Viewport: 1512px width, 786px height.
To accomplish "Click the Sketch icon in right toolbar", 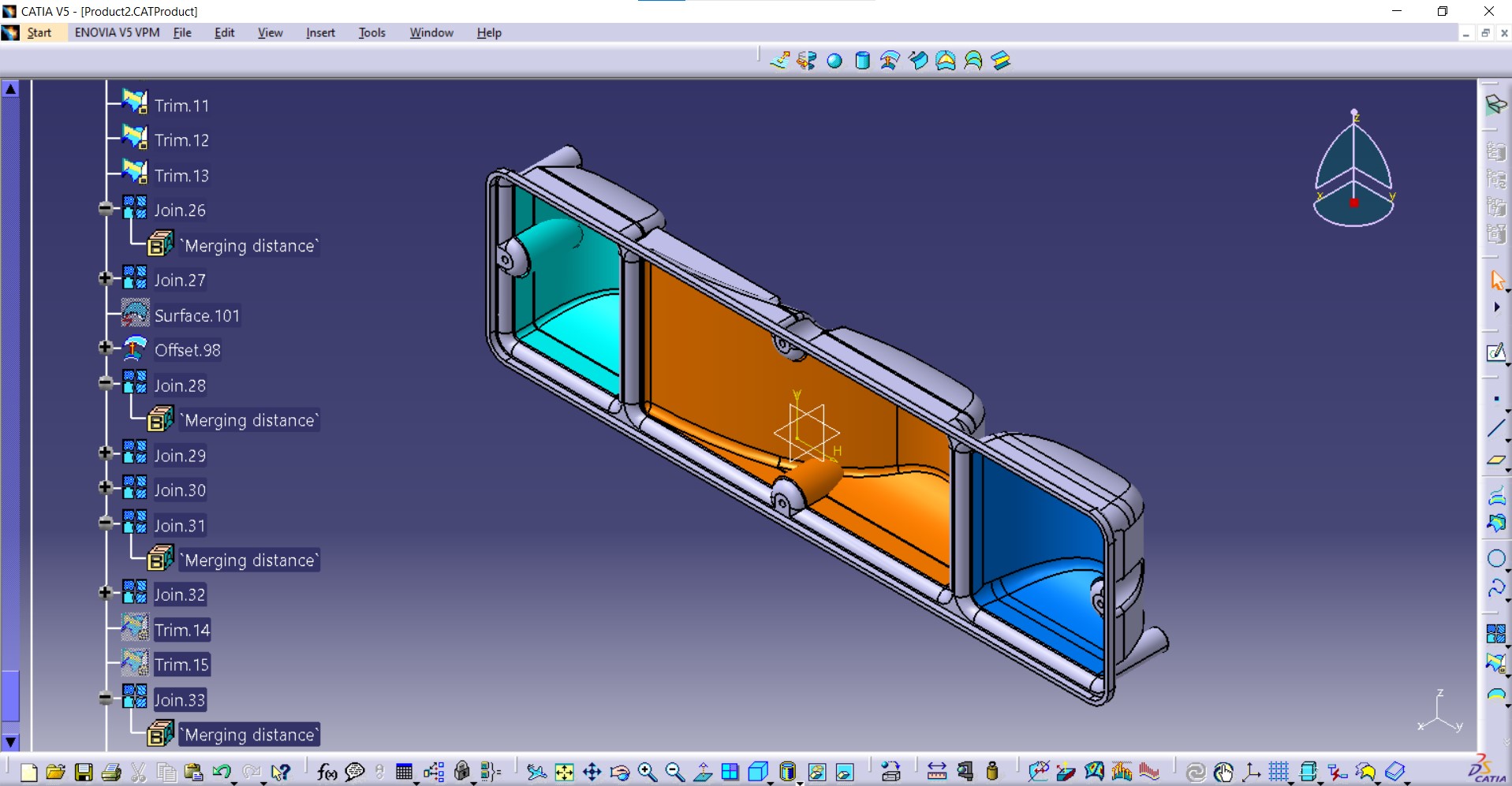I will click(x=1496, y=352).
